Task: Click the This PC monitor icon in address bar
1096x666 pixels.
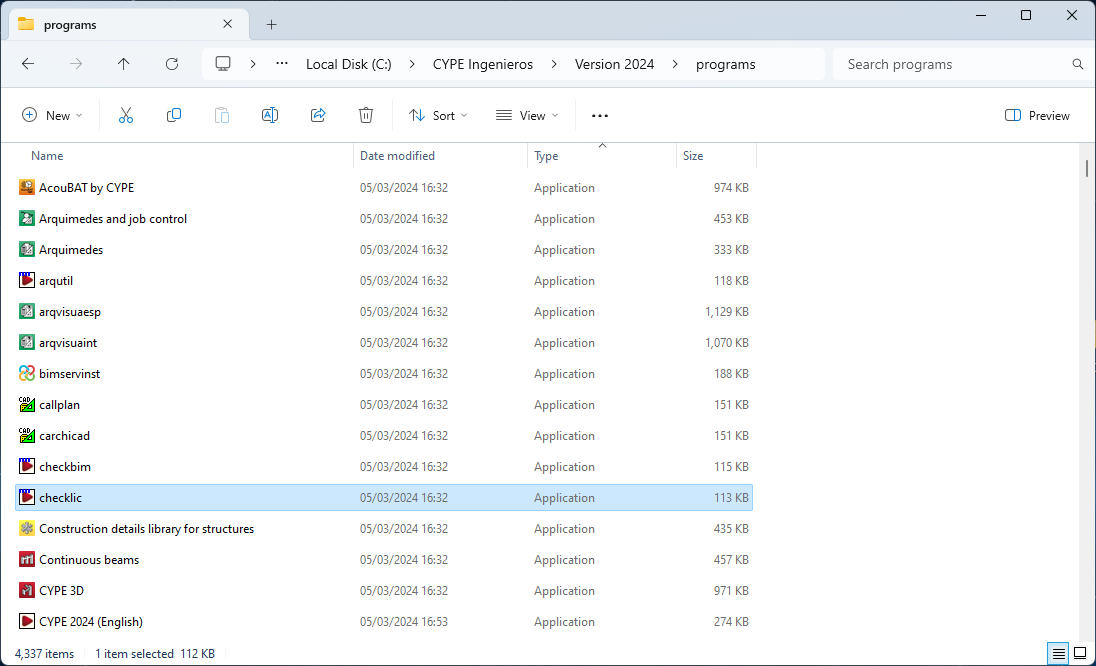Action: [x=223, y=64]
